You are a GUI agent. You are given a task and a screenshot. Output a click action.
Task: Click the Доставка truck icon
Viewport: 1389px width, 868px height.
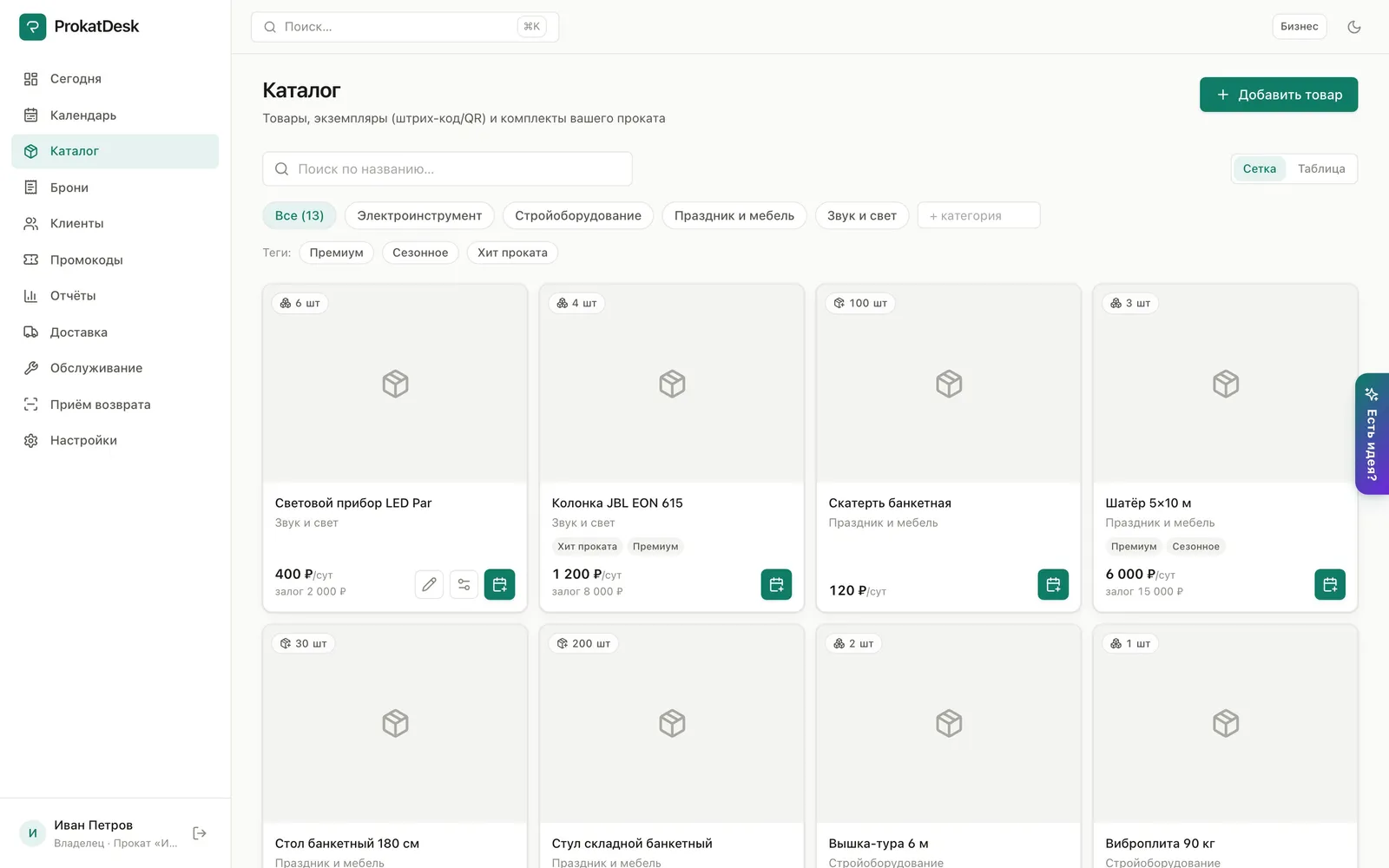(30, 332)
